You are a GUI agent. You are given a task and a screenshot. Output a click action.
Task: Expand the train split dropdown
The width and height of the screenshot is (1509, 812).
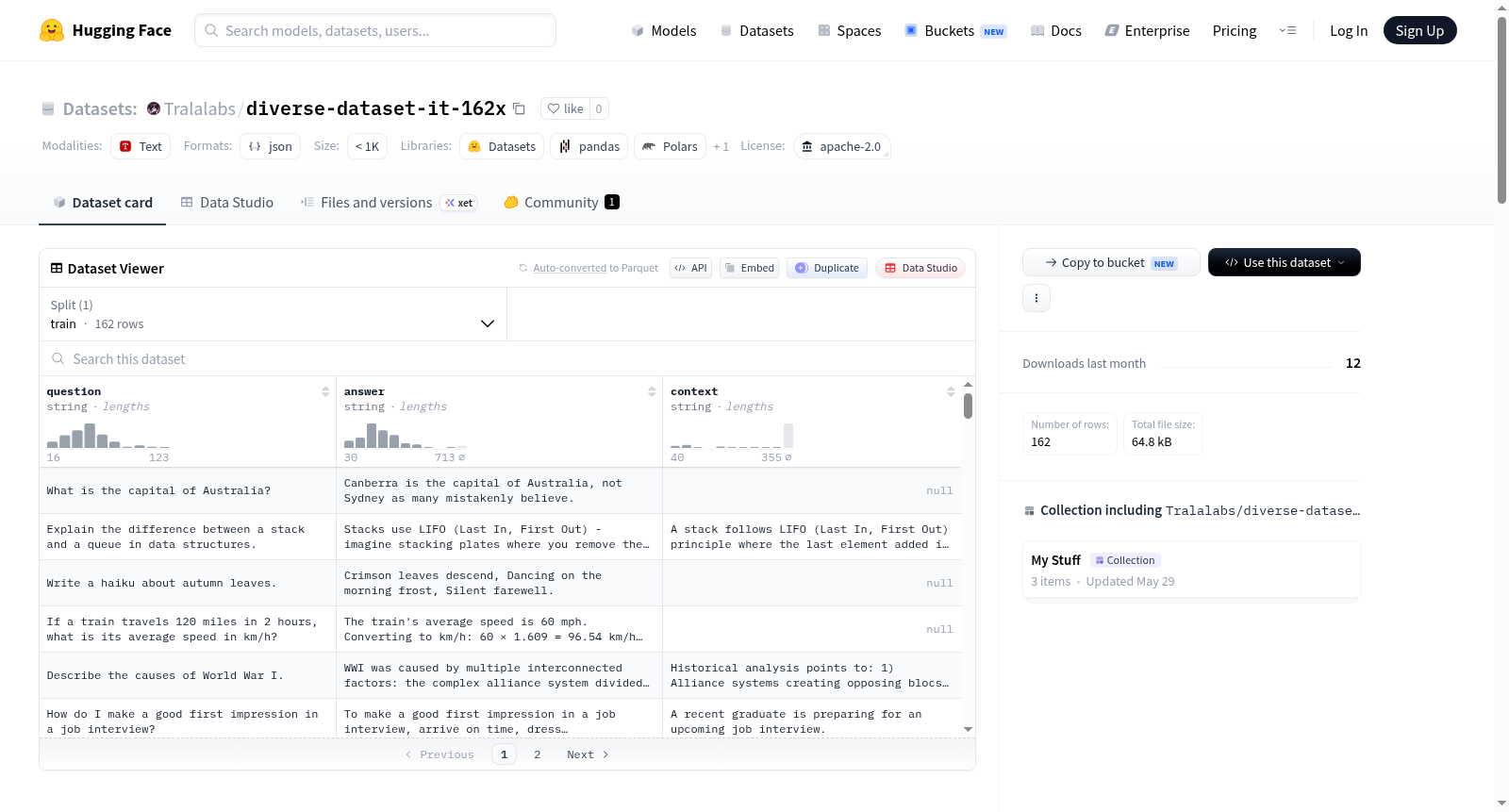click(x=273, y=314)
